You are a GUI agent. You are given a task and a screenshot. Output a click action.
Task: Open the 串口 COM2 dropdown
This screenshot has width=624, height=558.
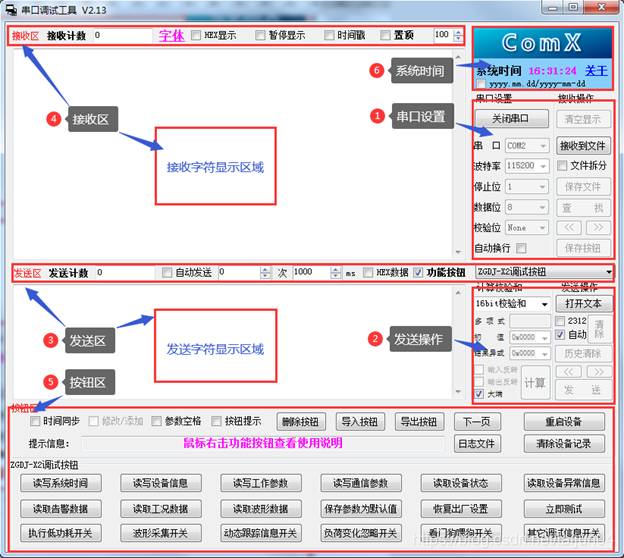tap(527, 146)
